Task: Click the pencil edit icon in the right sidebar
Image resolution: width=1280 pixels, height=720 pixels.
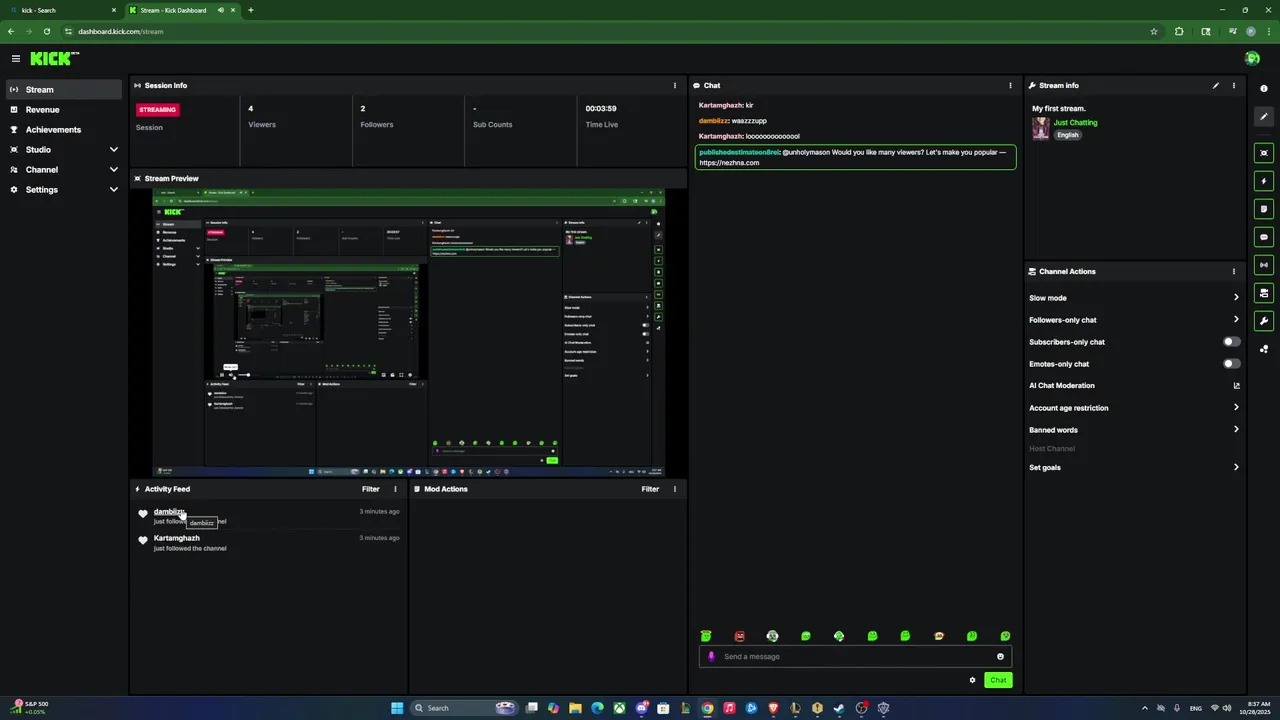Action: click(1264, 117)
